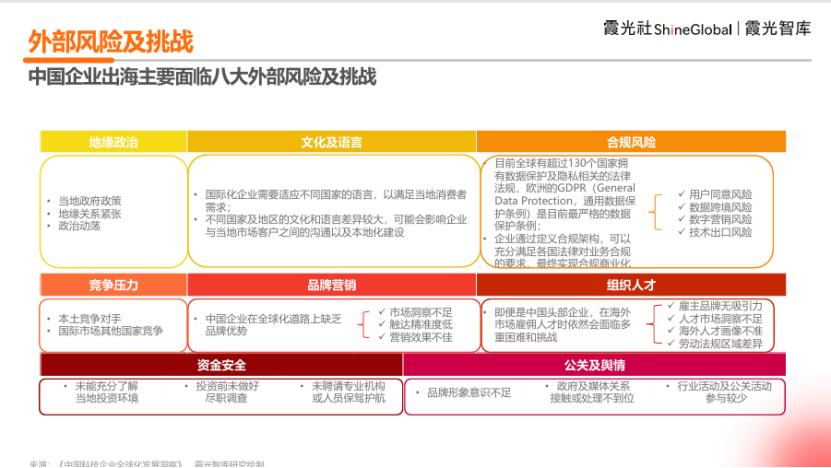Select the 文化及语言 header cell
The width and height of the screenshot is (831, 468).
(332, 142)
